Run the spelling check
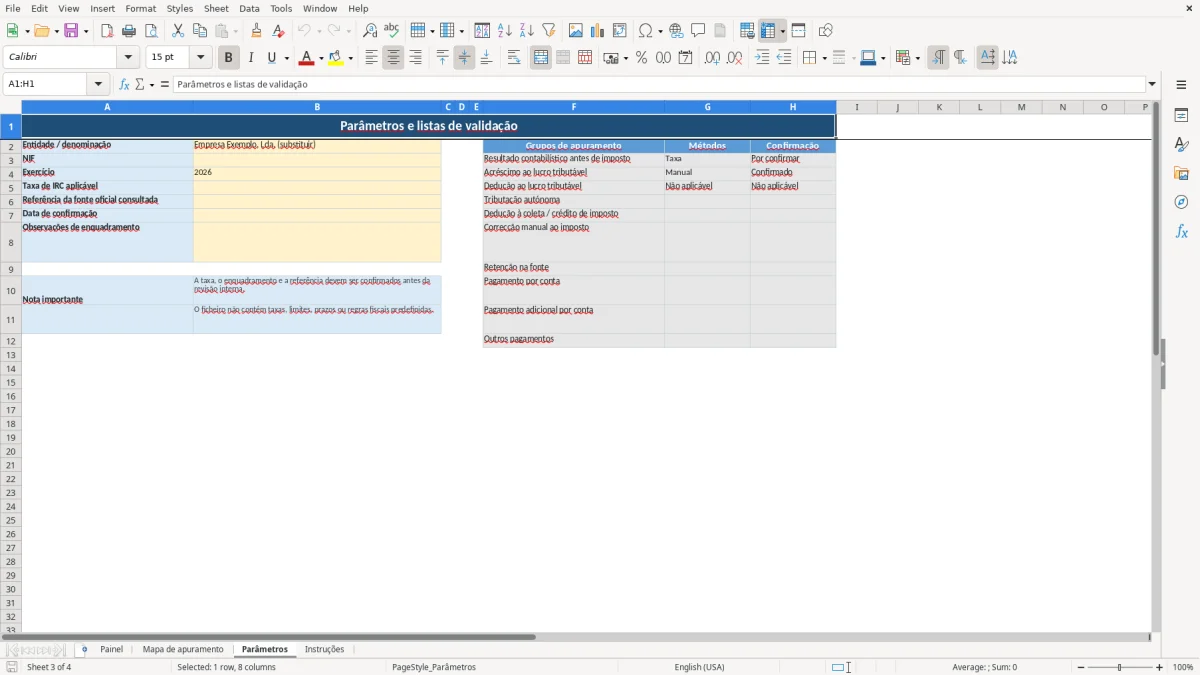 coord(392,31)
